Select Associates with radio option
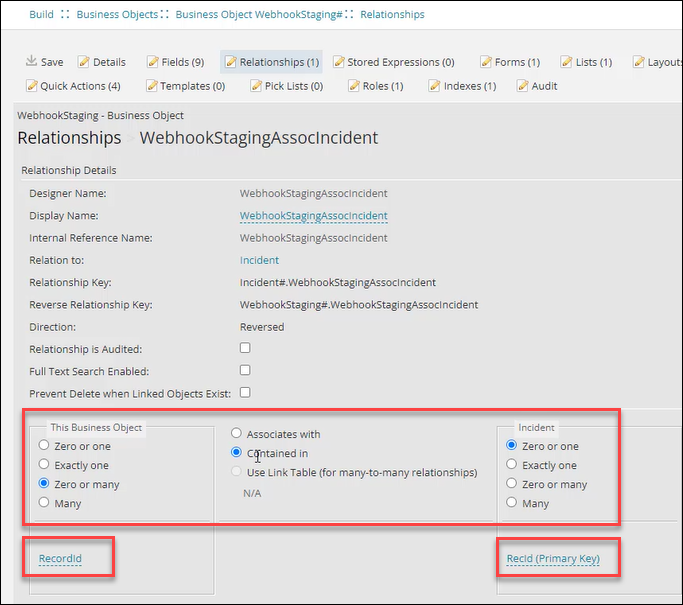683x605 pixels. pos(236,434)
